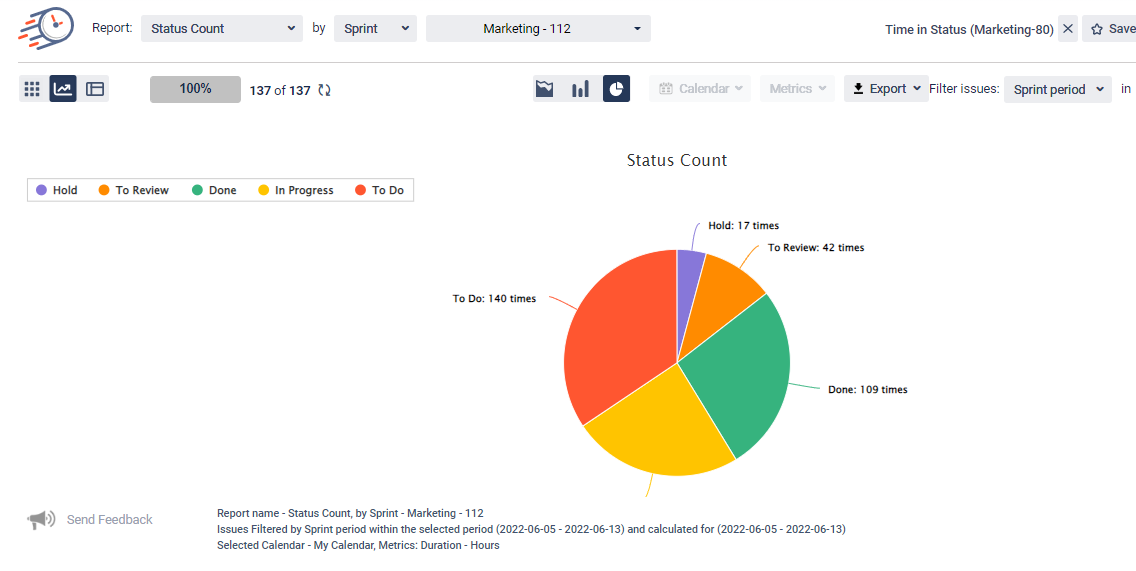
Task: Open the Export dropdown
Action: pos(886,88)
